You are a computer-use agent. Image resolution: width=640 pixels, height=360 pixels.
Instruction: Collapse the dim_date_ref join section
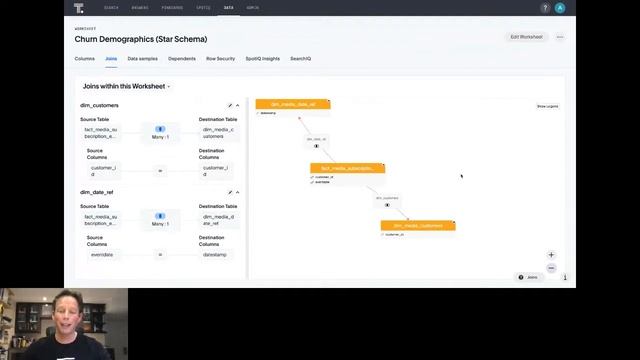tap(238, 193)
